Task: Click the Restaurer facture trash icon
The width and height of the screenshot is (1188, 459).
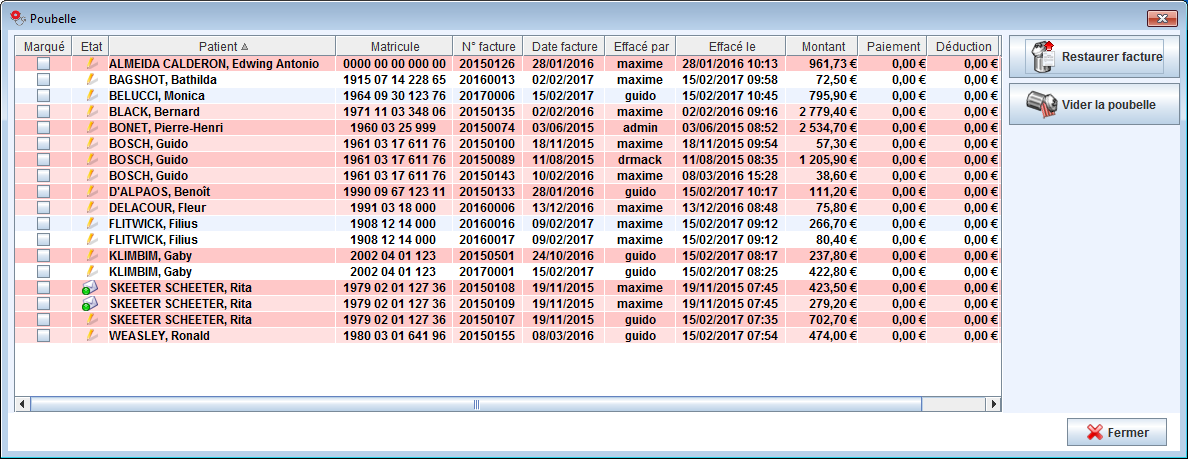Action: (1042, 57)
